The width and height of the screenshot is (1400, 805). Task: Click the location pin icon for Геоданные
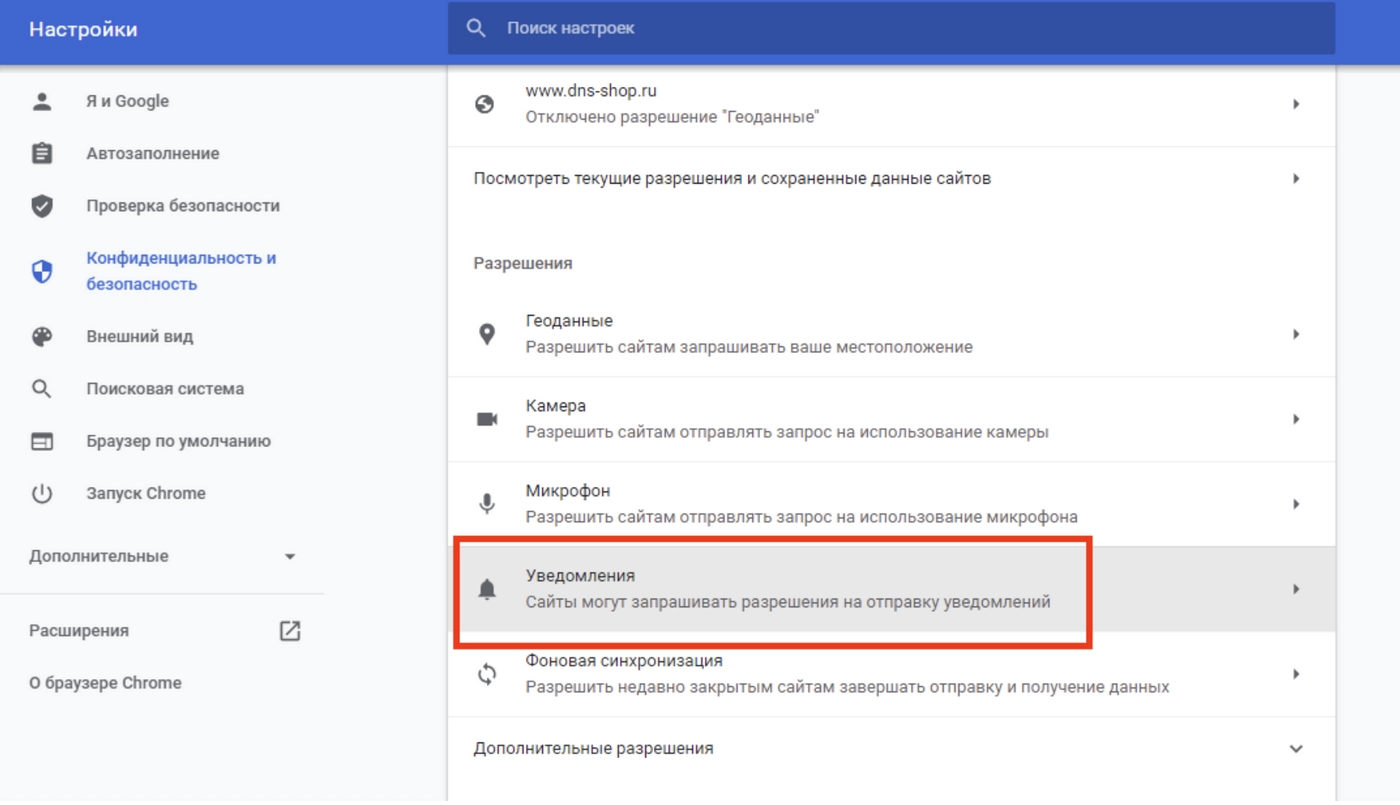pyautogui.click(x=487, y=334)
